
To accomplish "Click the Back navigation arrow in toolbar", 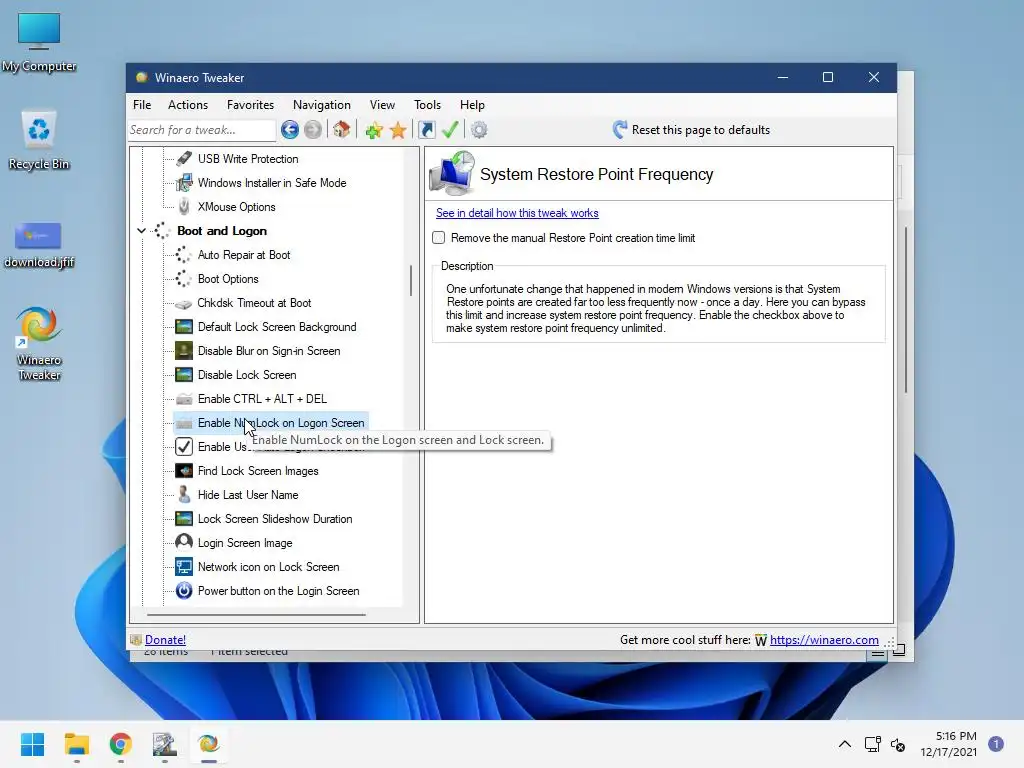I will tap(290, 130).
